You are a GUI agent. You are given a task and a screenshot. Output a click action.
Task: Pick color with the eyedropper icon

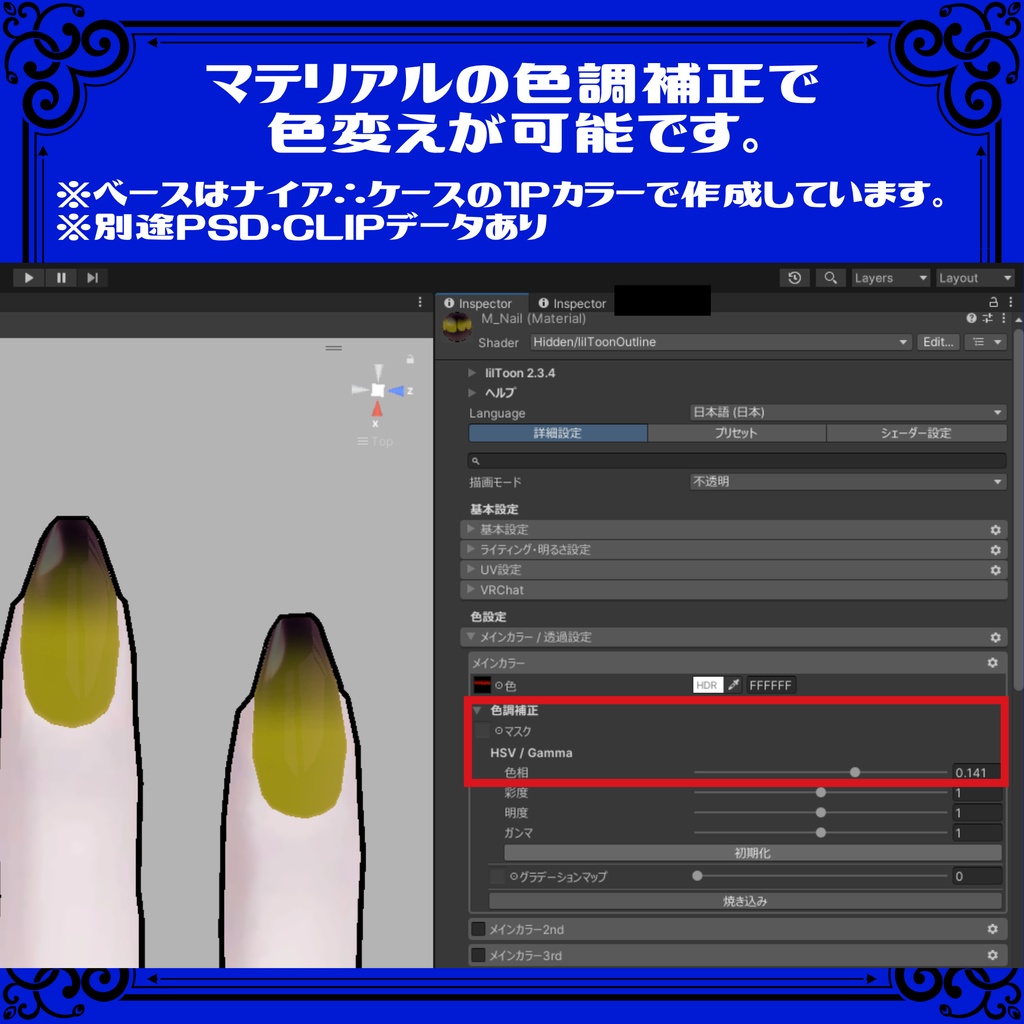tap(734, 685)
